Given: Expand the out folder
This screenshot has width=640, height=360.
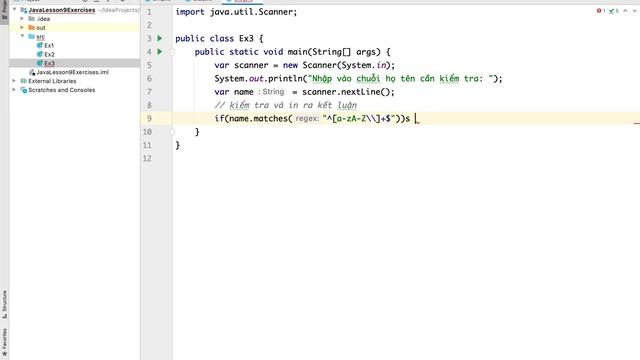Looking at the screenshot, I should click(x=22, y=27).
